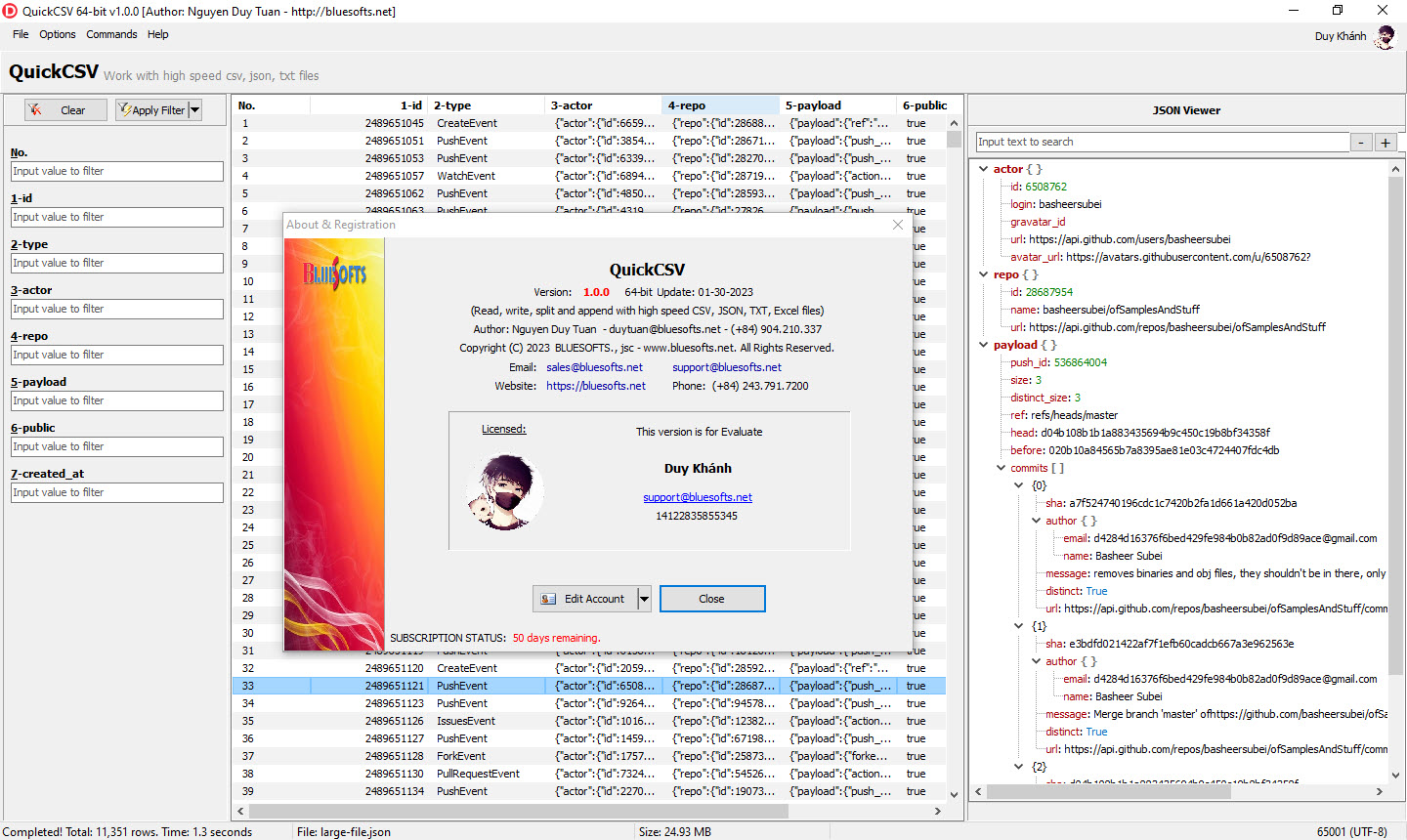Click the Apply Filter funnel icon
Image resolution: width=1407 pixels, height=840 pixels.
pos(124,110)
